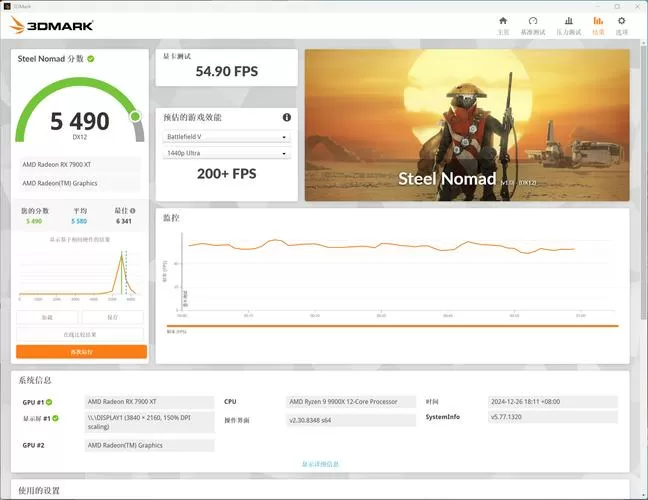Viewport: 648px width, 500px height.
Task: Click the compare result online (在线比较结果) button
Action: click(x=80, y=335)
